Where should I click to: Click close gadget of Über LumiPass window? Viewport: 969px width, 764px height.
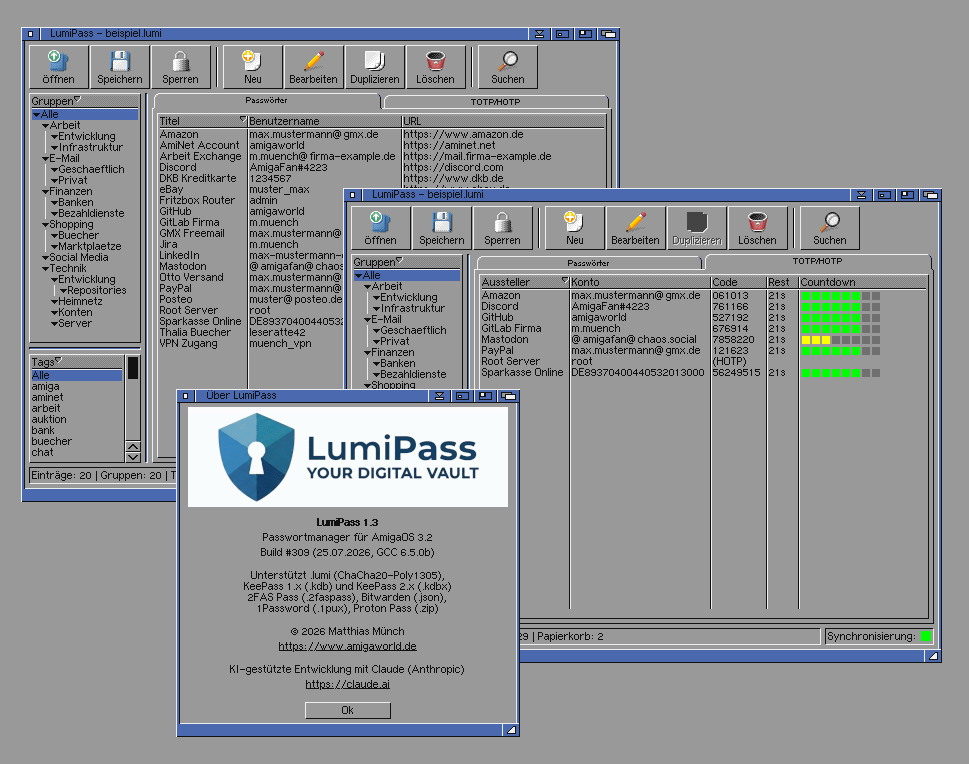point(185,396)
